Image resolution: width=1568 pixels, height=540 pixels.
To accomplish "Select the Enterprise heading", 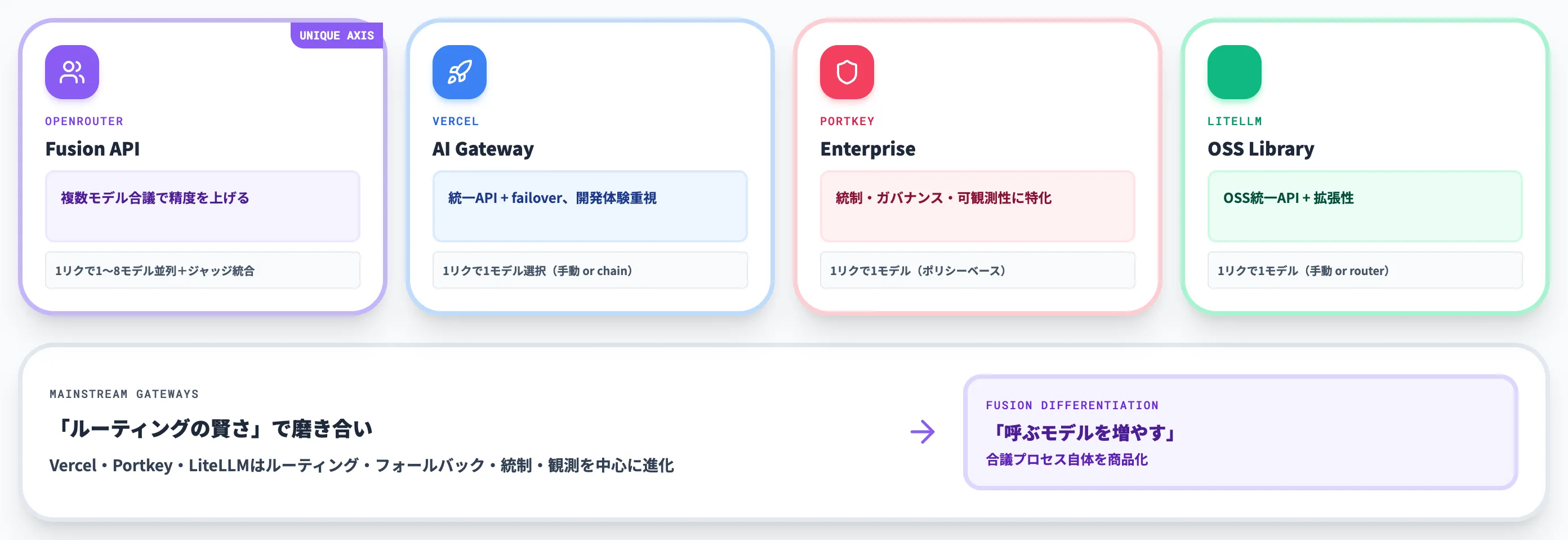I will click(x=867, y=149).
